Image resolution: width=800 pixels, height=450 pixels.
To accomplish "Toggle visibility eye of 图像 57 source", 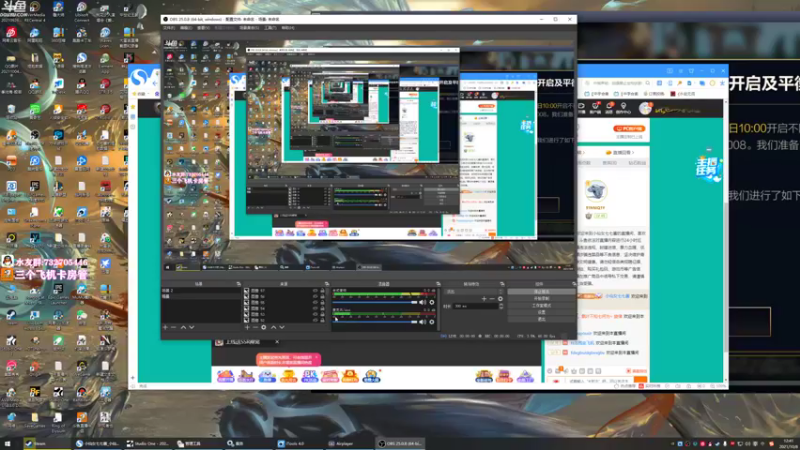I will coord(315,290).
